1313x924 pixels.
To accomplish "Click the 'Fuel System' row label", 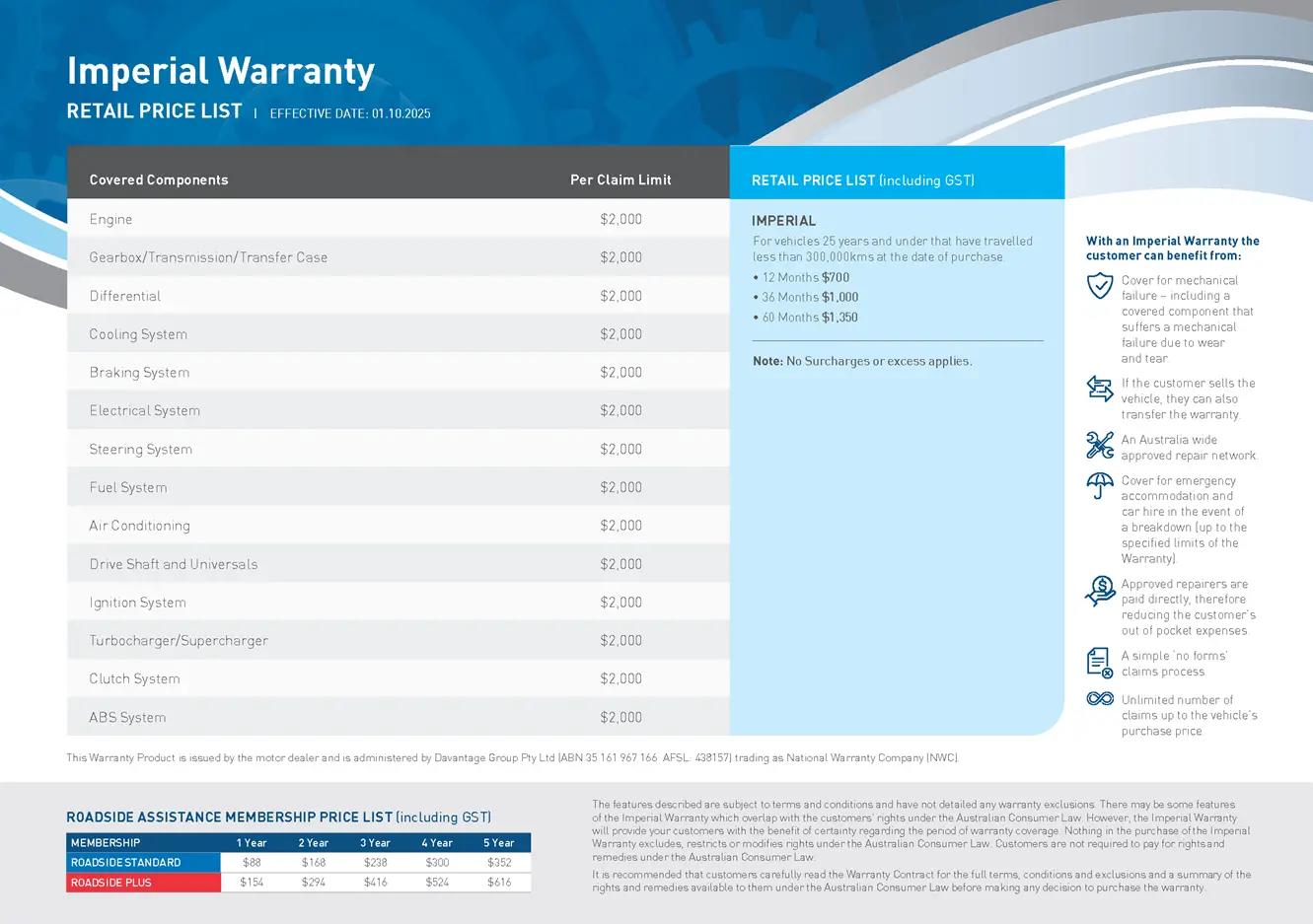I will click(x=128, y=487).
